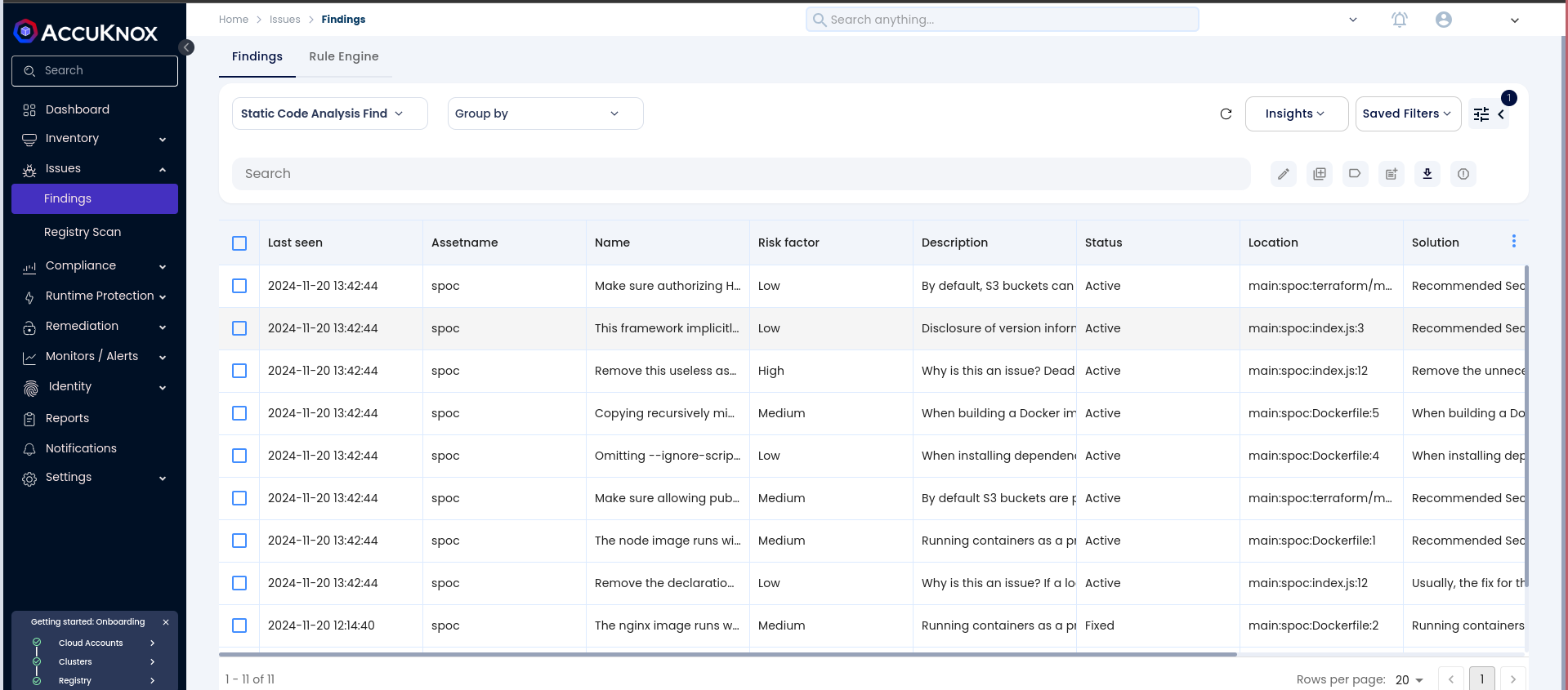Toggle the select-all header checkbox
This screenshot has height=690, width=1568.
tap(239, 243)
